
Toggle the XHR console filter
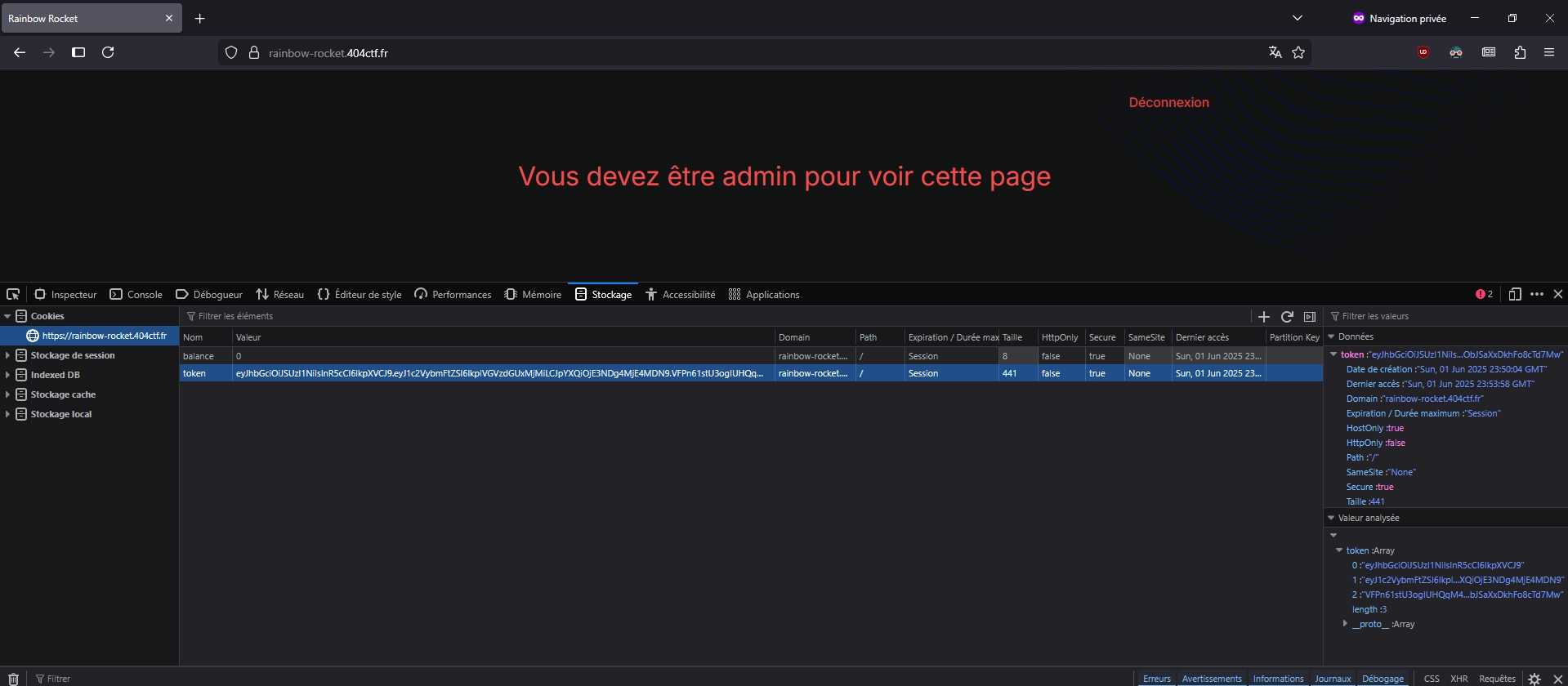tap(1459, 679)
